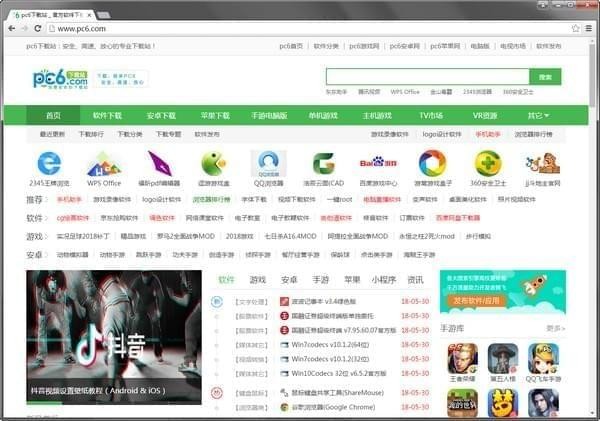Open the Chrome menu hamburger icon
Viewport: 600px width, 421px height.
click(589, 28)
